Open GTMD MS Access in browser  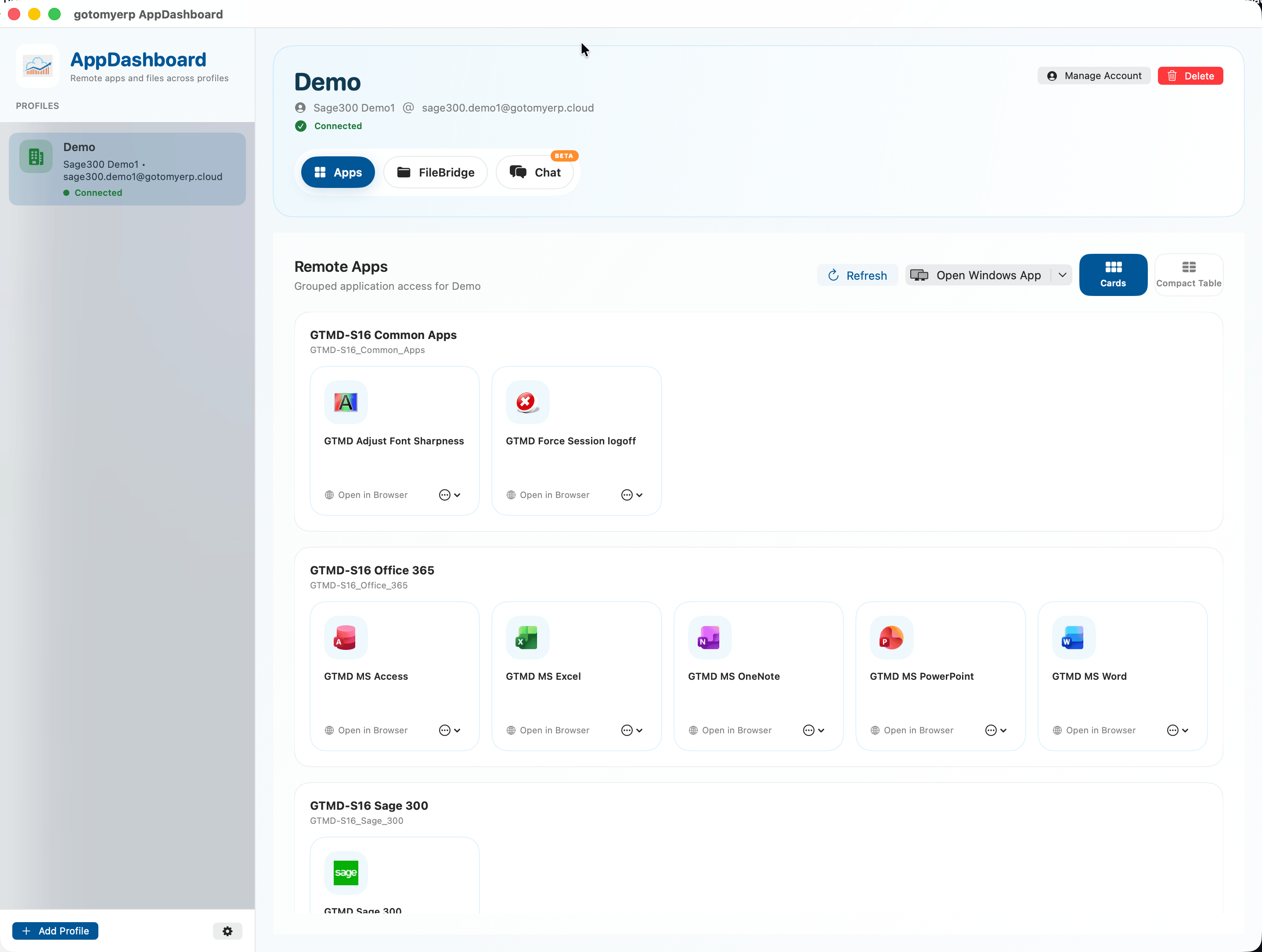pos(366,730)
